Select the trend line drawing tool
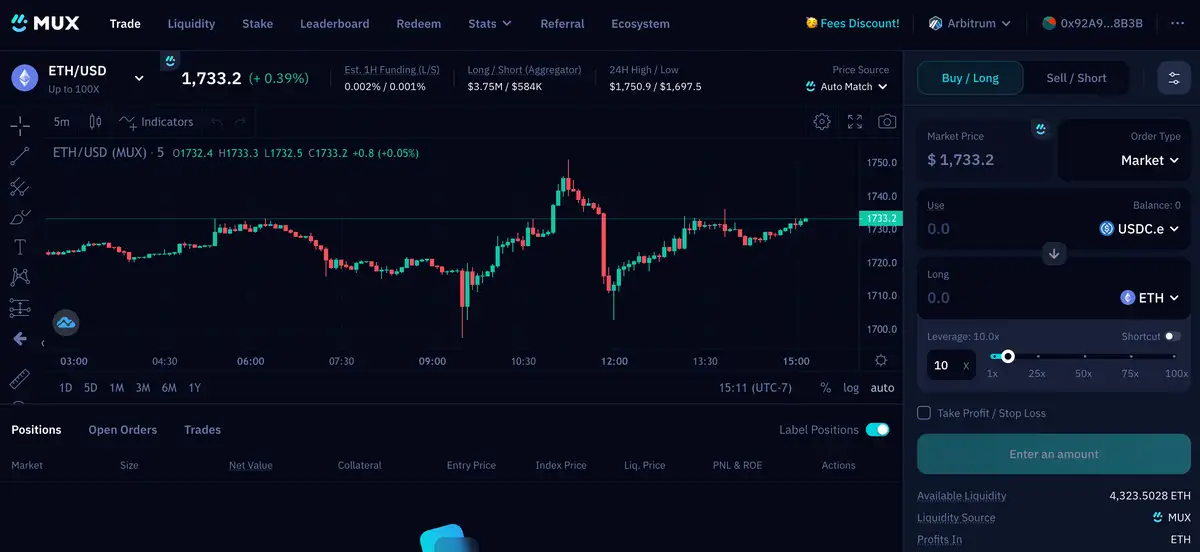 (20, 156)
